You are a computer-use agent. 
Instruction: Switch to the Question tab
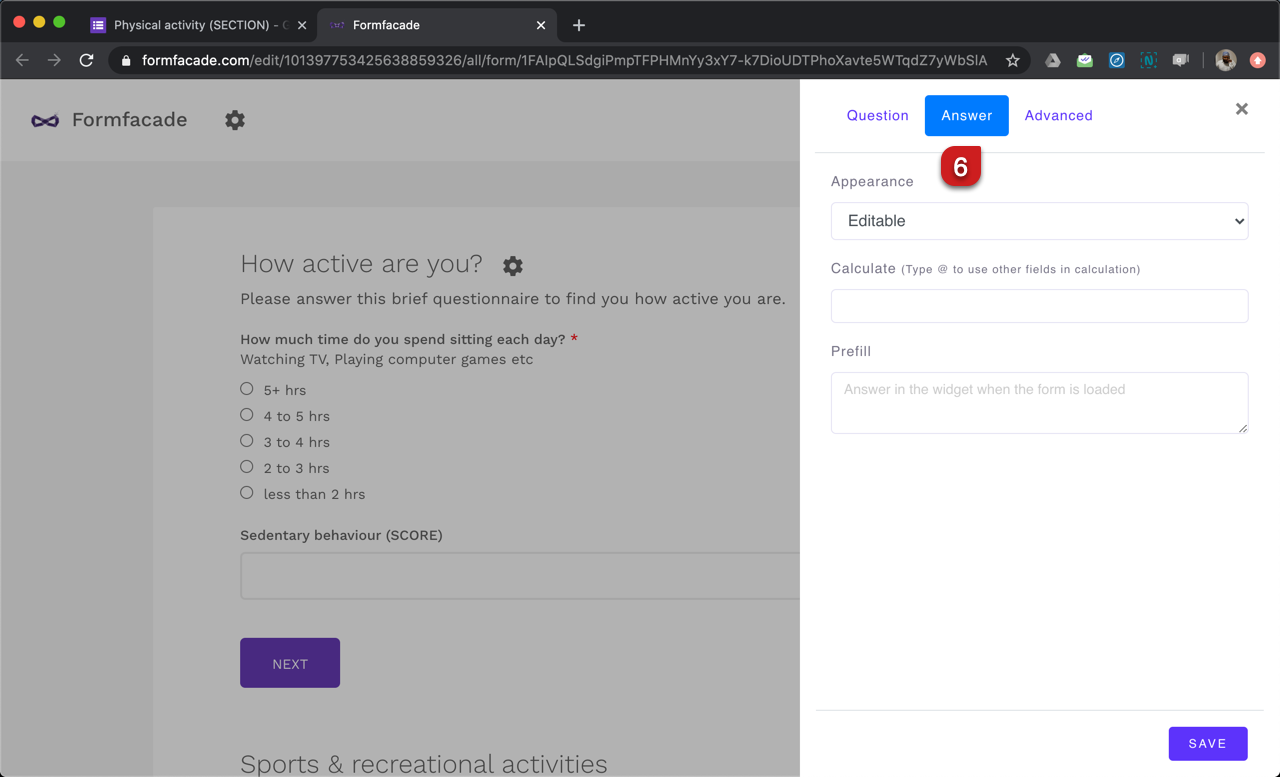pos(877,115)
